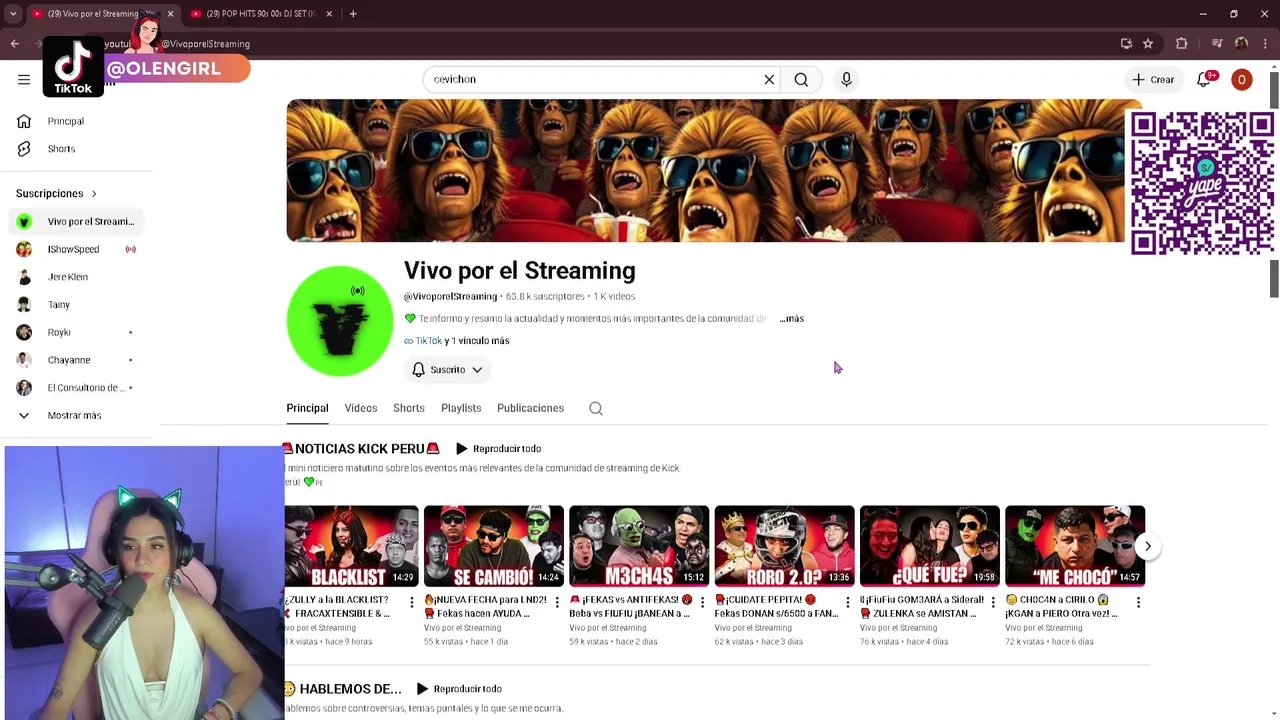Open a new browser tab
The image size is (1280, 720).
353,14
